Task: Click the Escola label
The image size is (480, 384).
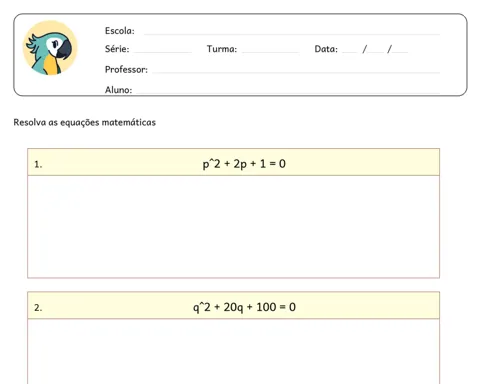Action: pyautogui.click(x=120, y=31)
